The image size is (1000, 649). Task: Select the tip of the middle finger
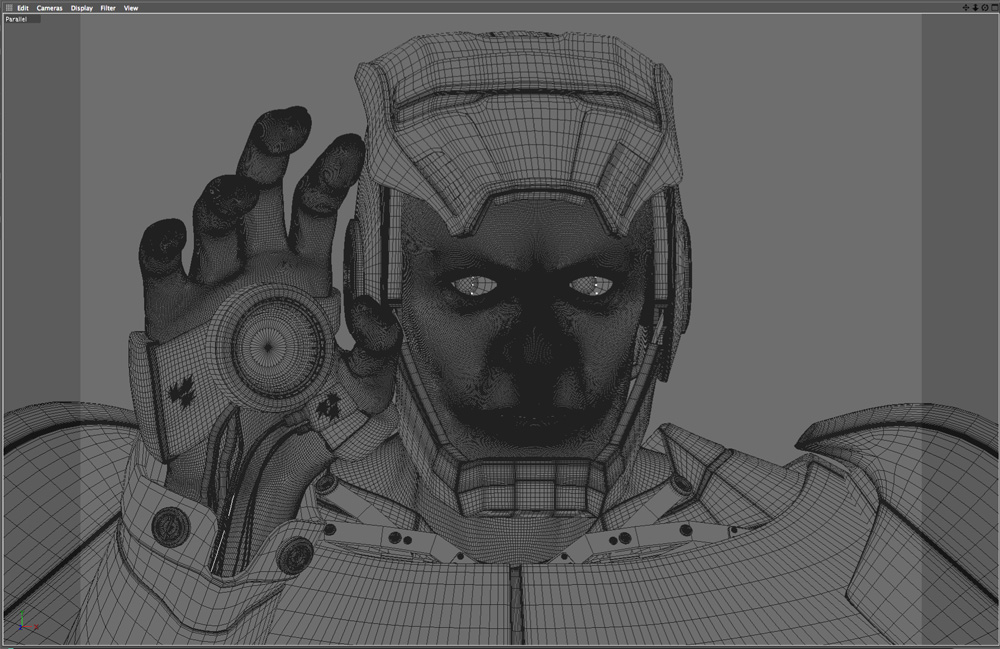point(281,131)
